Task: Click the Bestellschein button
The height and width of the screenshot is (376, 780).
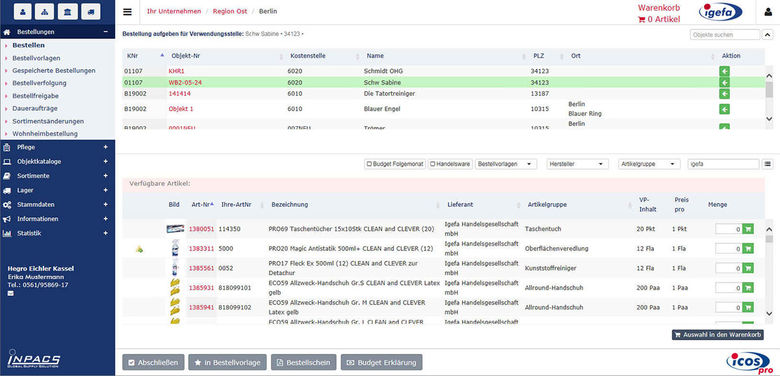Action: 303,363
